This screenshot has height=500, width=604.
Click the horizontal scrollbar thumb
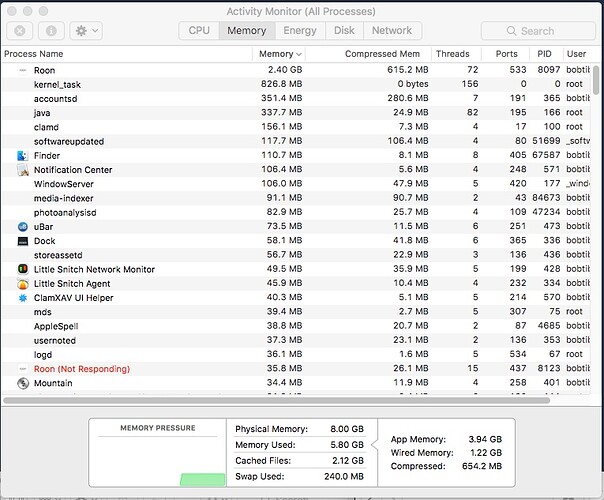[277, 401]
